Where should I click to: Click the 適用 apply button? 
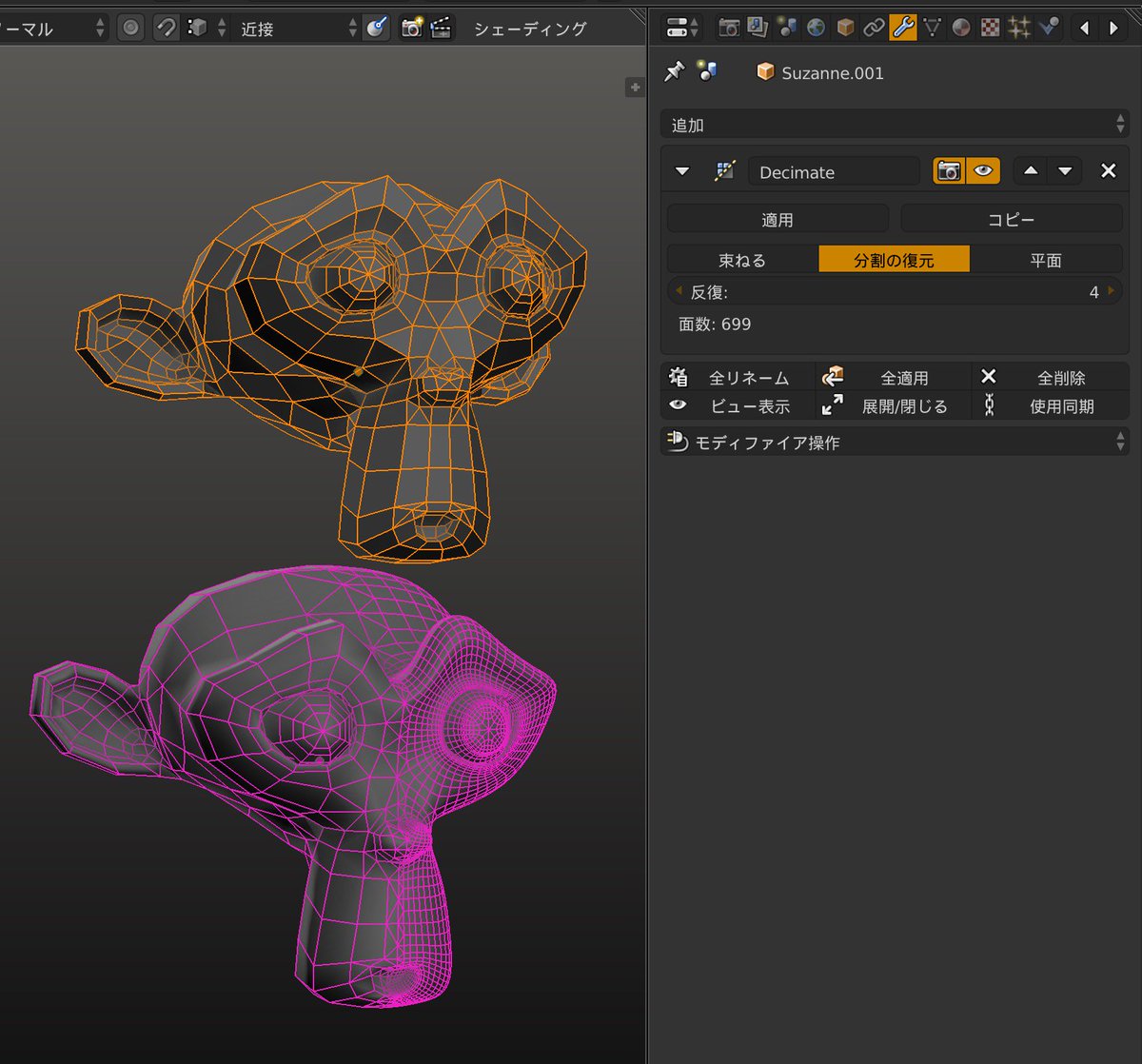point(778,219)
